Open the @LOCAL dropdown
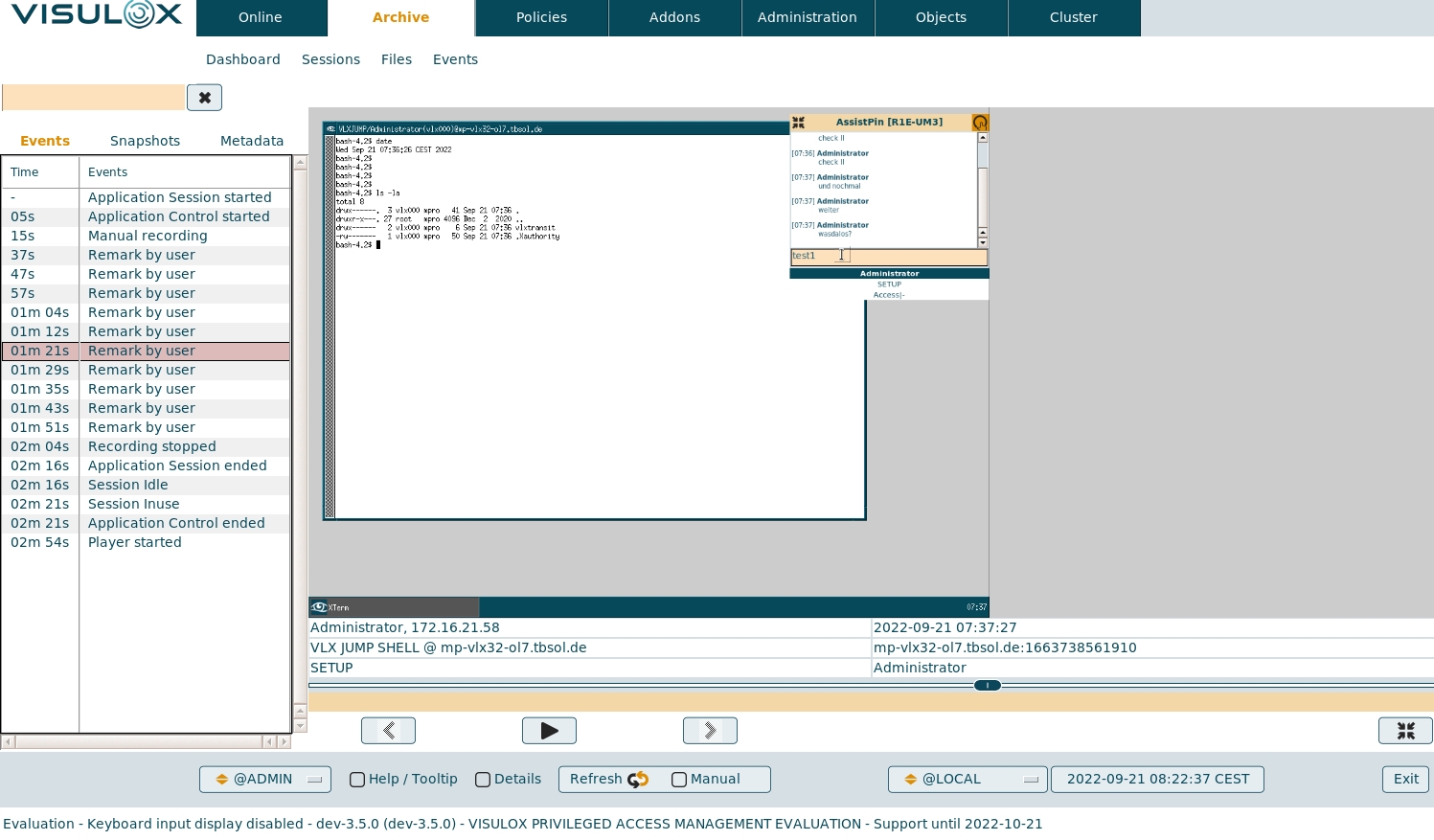This screenshot has height=840, width=1434. 967,780
